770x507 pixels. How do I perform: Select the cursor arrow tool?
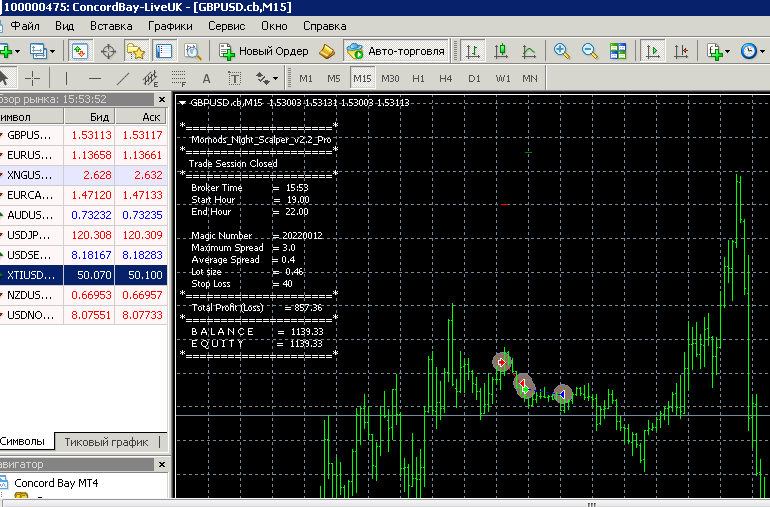[x=4, y=78]
